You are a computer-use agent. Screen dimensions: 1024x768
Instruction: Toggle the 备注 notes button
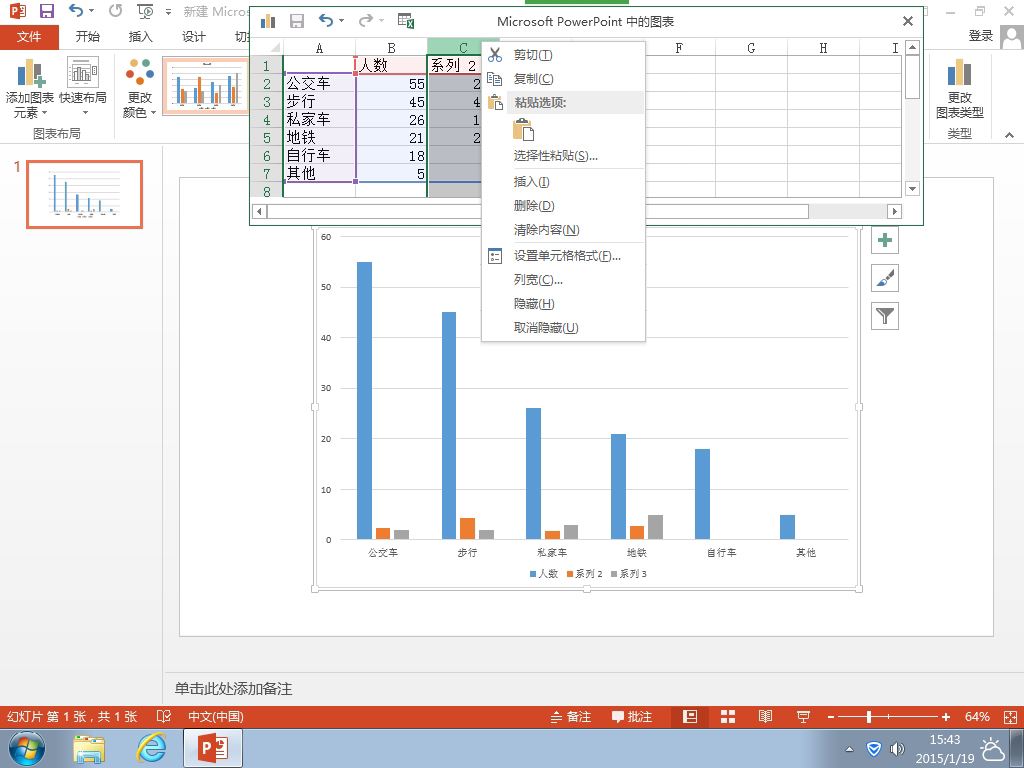pos(571,716)
